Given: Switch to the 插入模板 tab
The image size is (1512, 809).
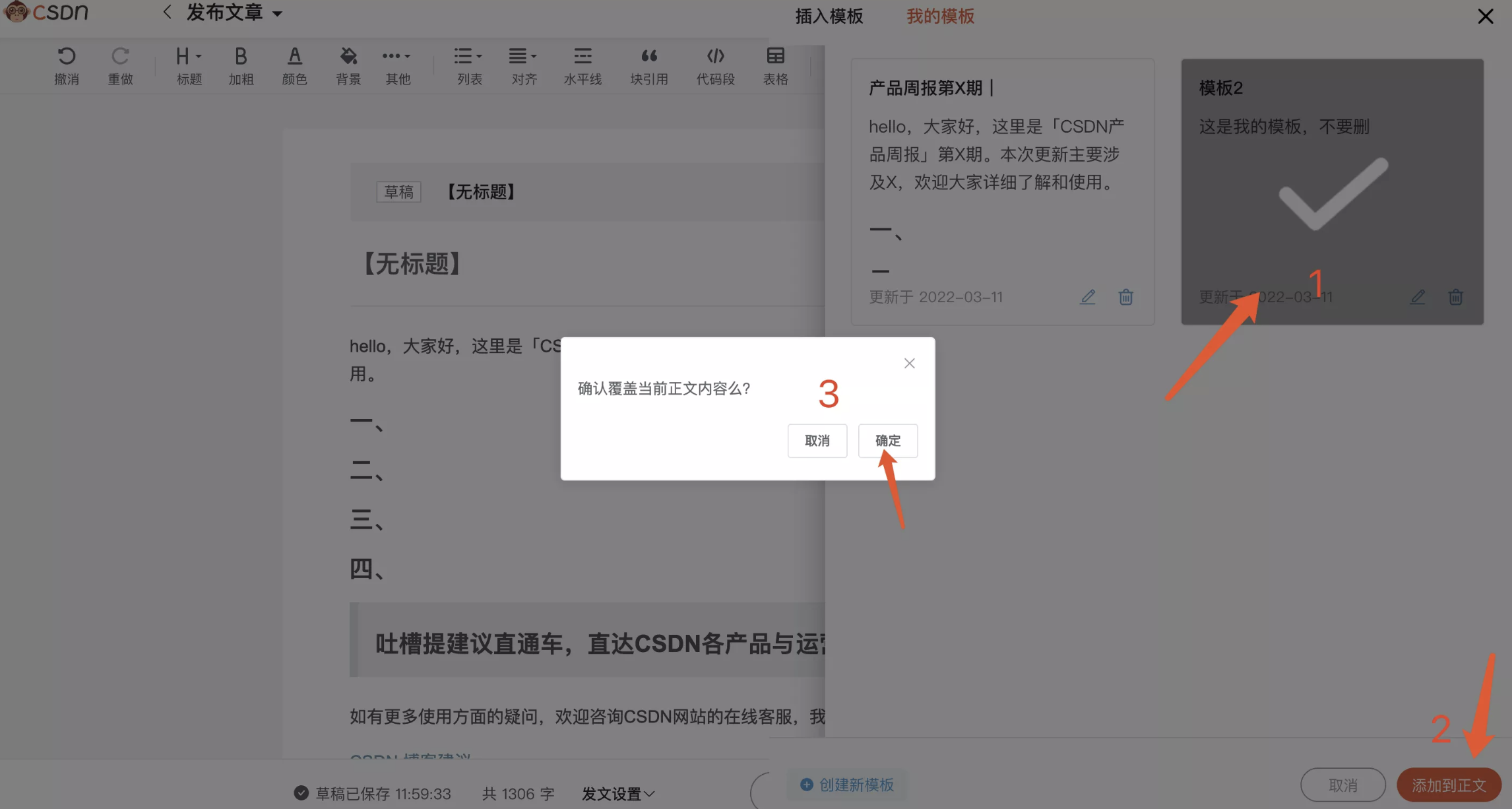Looking at the screenshot, I should tap(829, 16).
